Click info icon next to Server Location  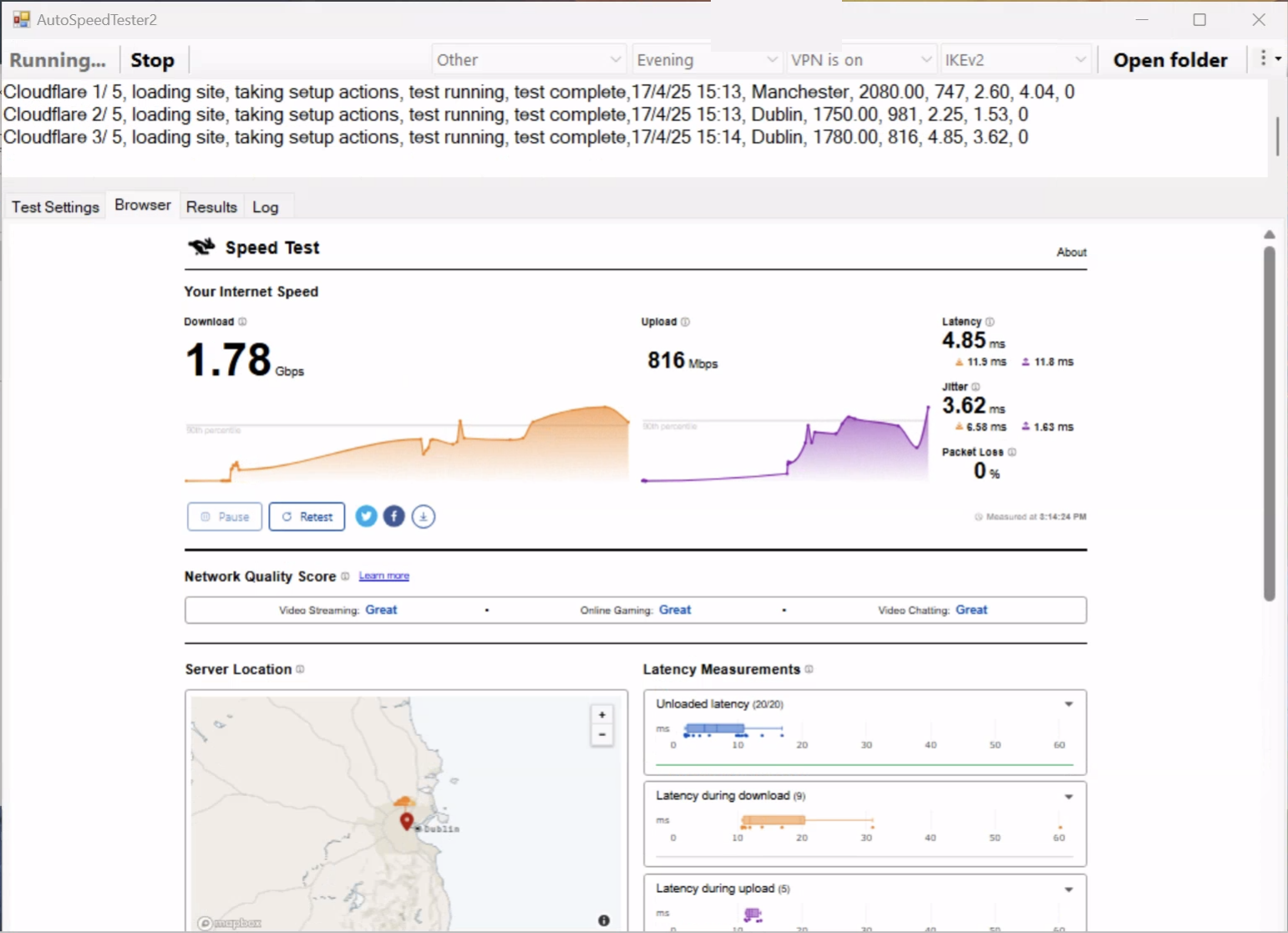pyautogui.click(x=301, y=669)
